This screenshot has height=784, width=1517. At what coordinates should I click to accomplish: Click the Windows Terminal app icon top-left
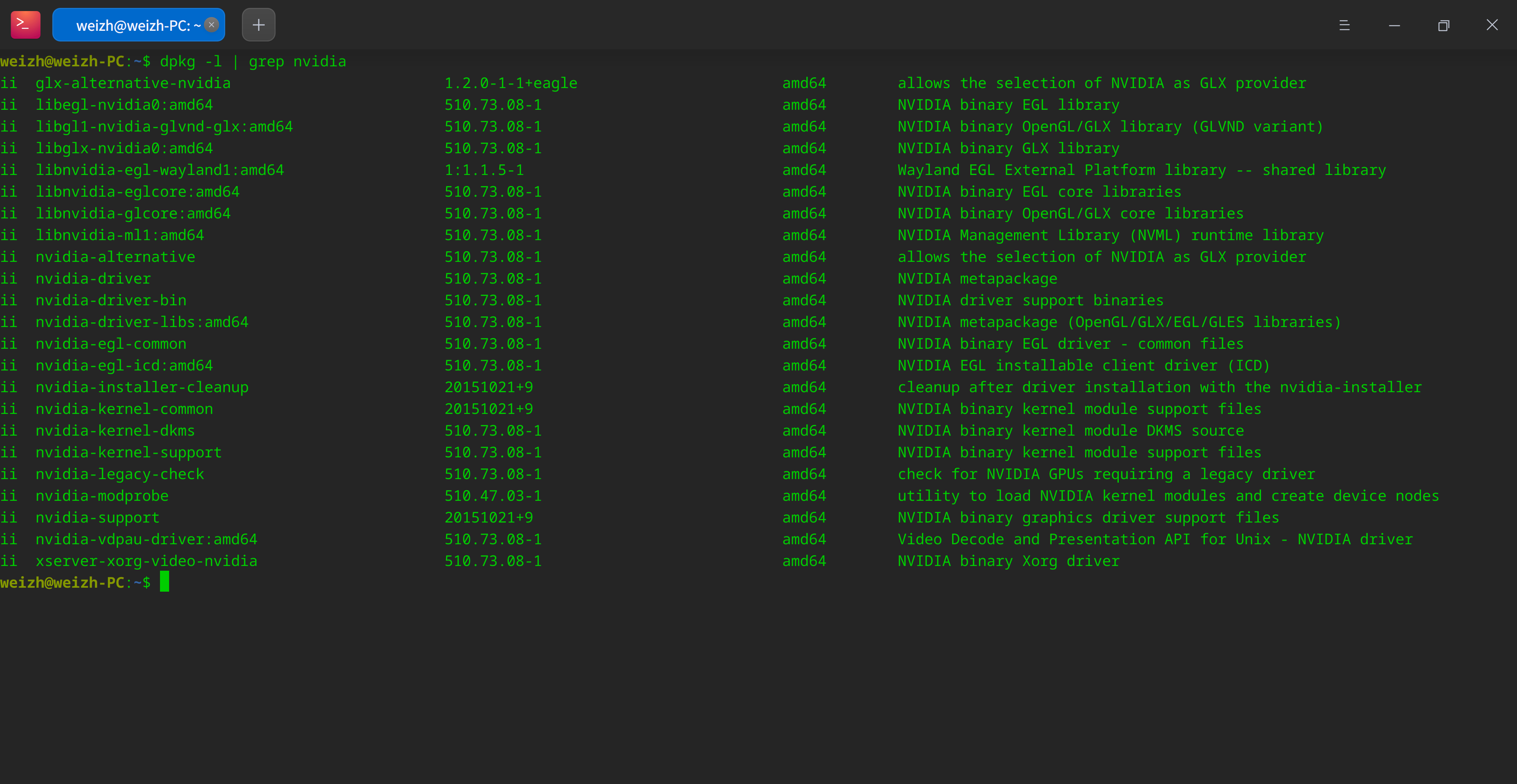pos(25,24)
